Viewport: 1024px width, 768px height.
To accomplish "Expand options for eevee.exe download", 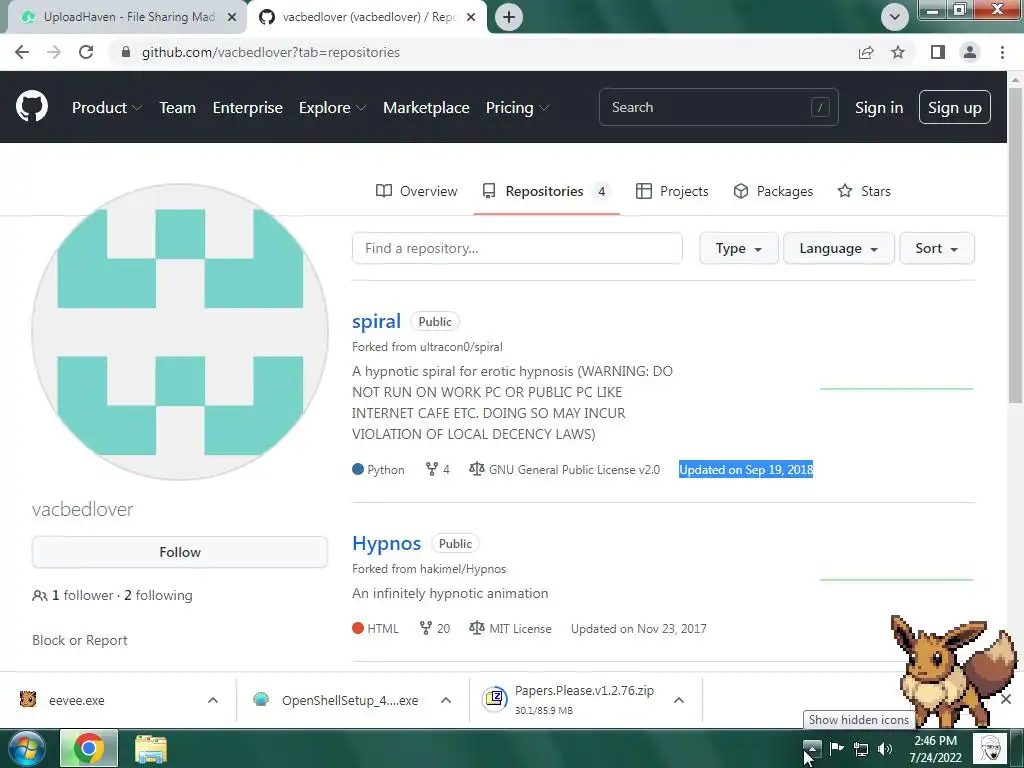I will 213,700.
